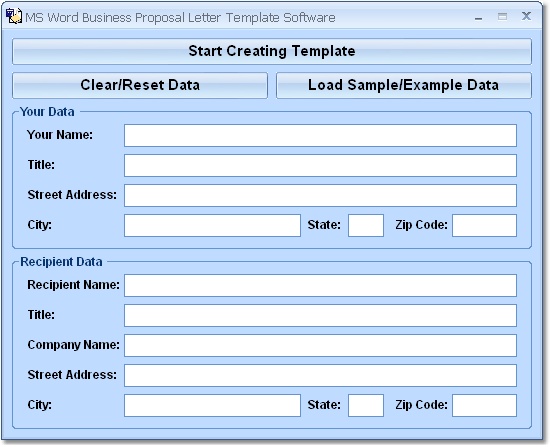Click Start Creating Template button
The height and width of the screenshot is (447, 550).
(272, 51)
